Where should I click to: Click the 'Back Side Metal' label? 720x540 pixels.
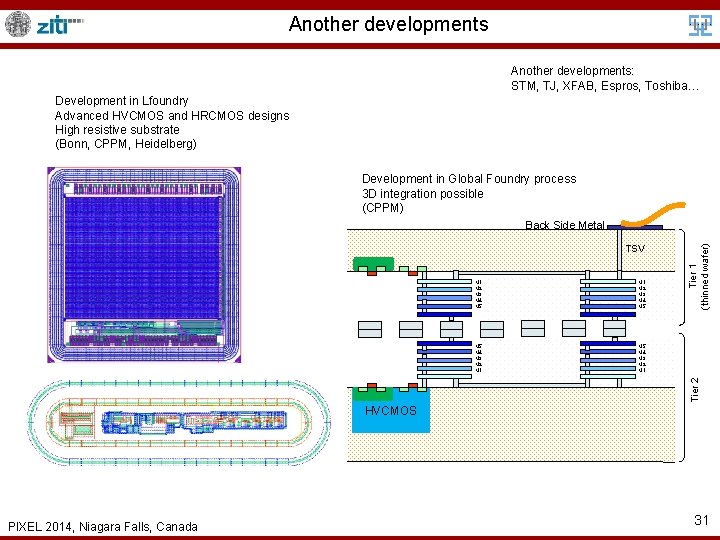coord(565,225)
